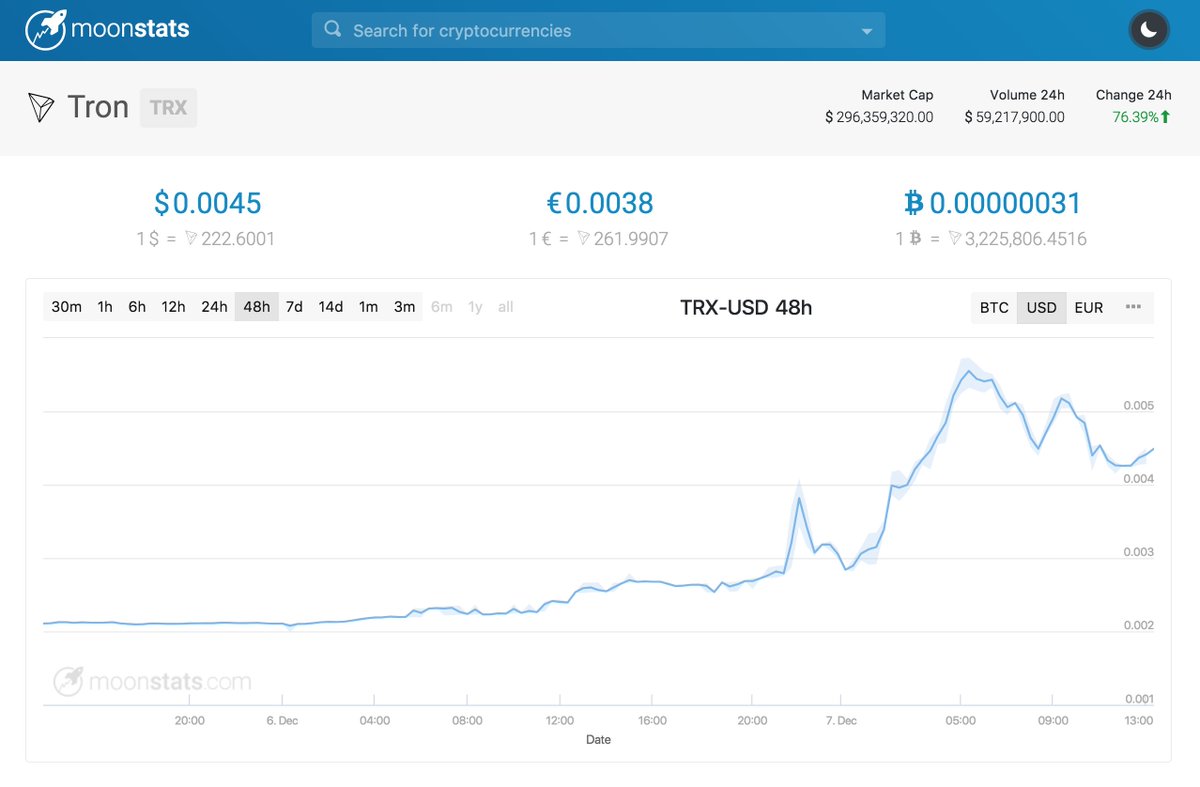Click the 0.005 price axis label
This screenshot has width=1200, height=787.
coord(1139,405)
